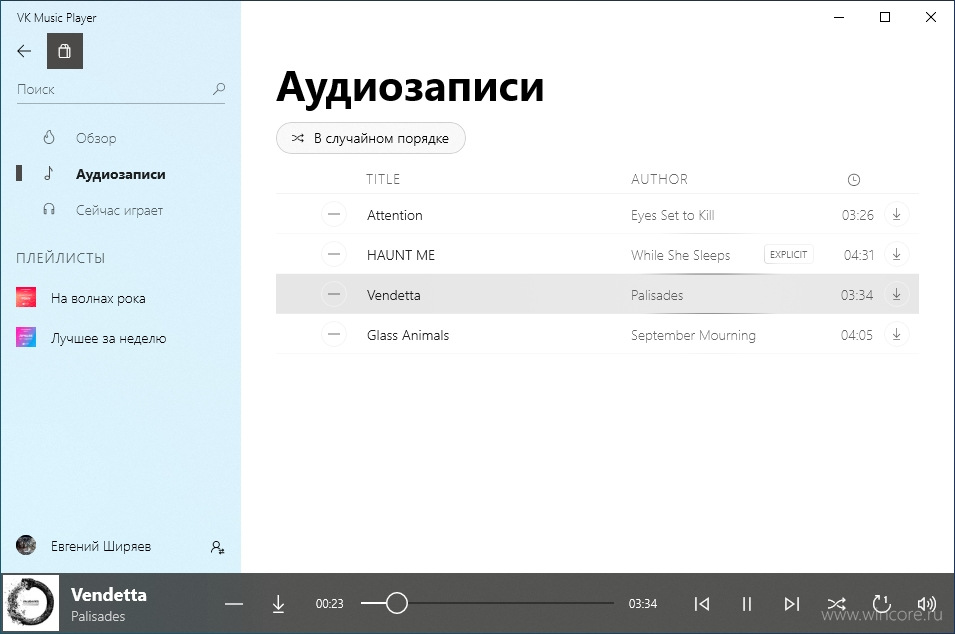Click duration 04:05 of Glass Animals
Viewport: 955px width, 634px height.
click(856, 335)
